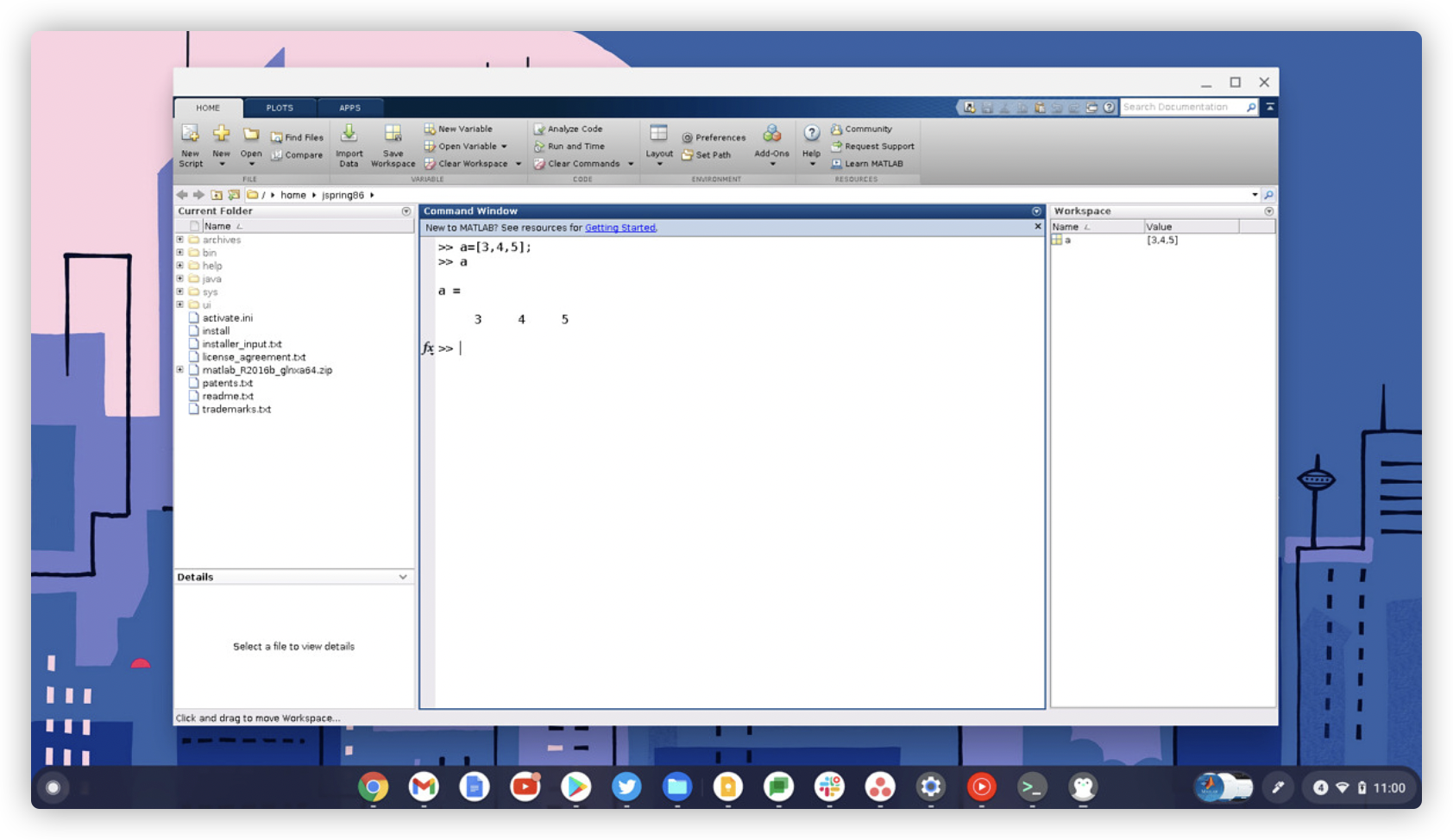Click the minimize toolstrip arrow icon

tap(1270, 107)
